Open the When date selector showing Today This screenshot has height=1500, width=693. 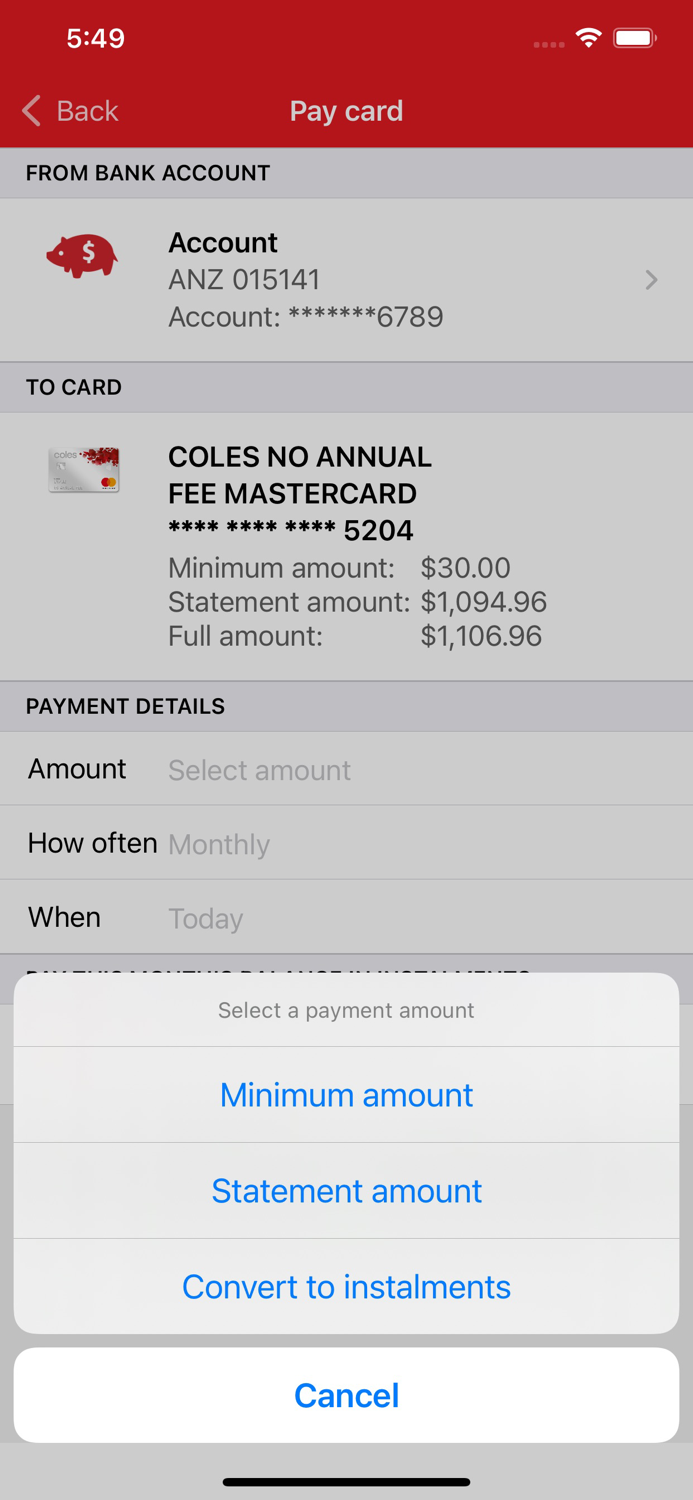pyautogui.click(x=346, y=917)
